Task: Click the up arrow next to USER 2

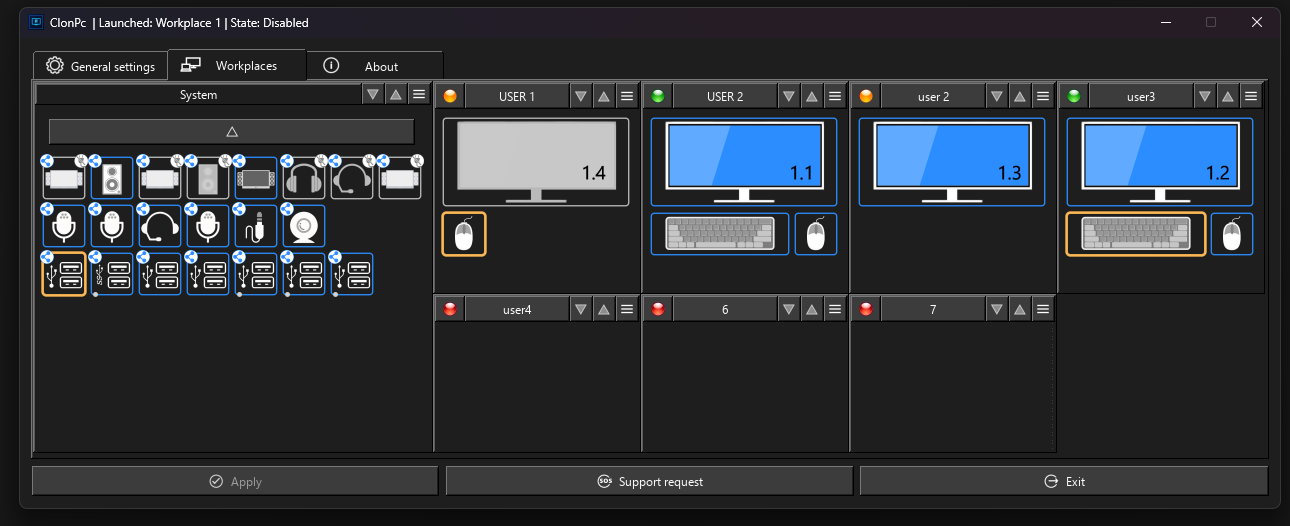Action: click(x=812, y=96)
